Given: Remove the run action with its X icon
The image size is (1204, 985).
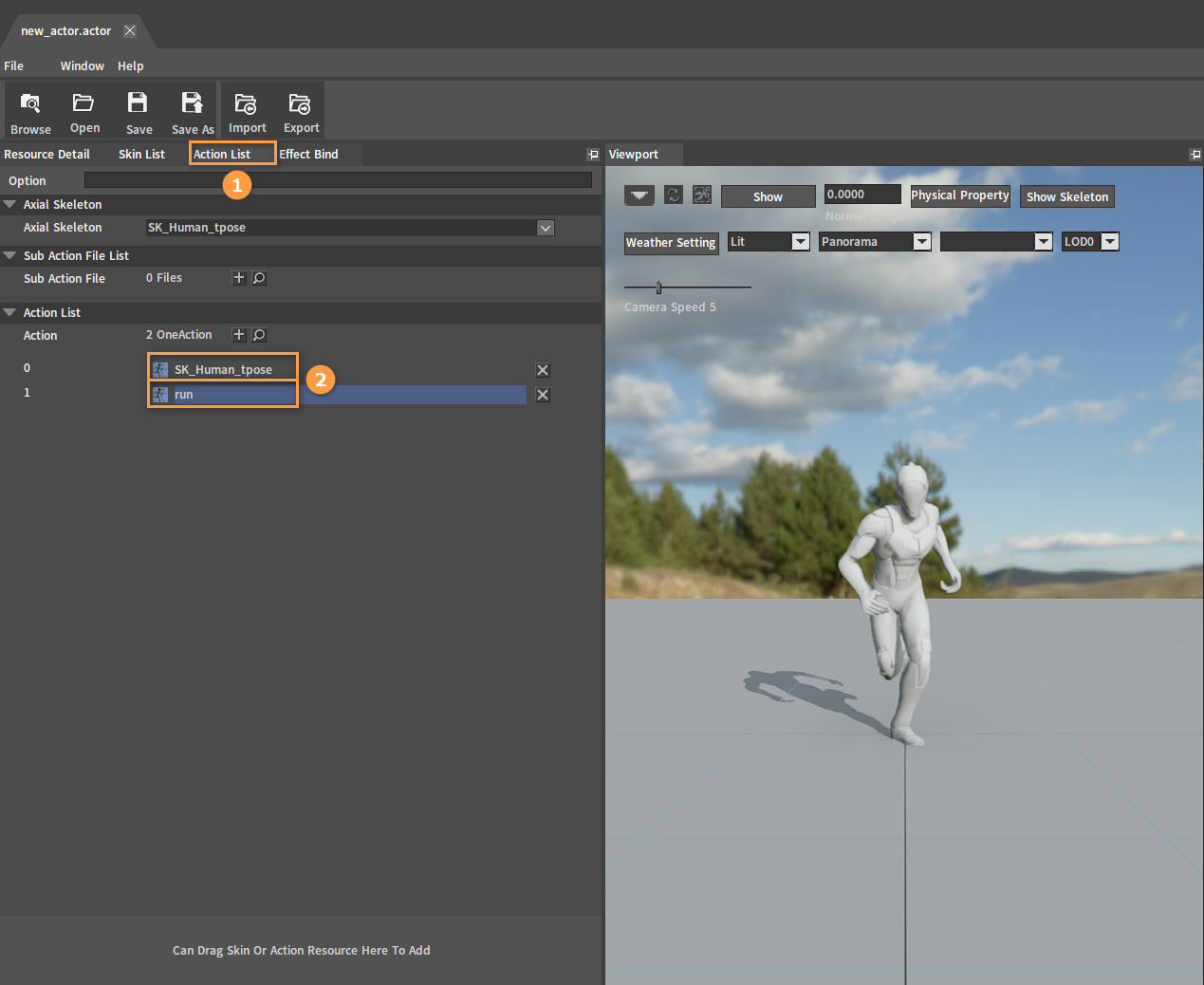Looking at the screenshot, I should 543,395.
